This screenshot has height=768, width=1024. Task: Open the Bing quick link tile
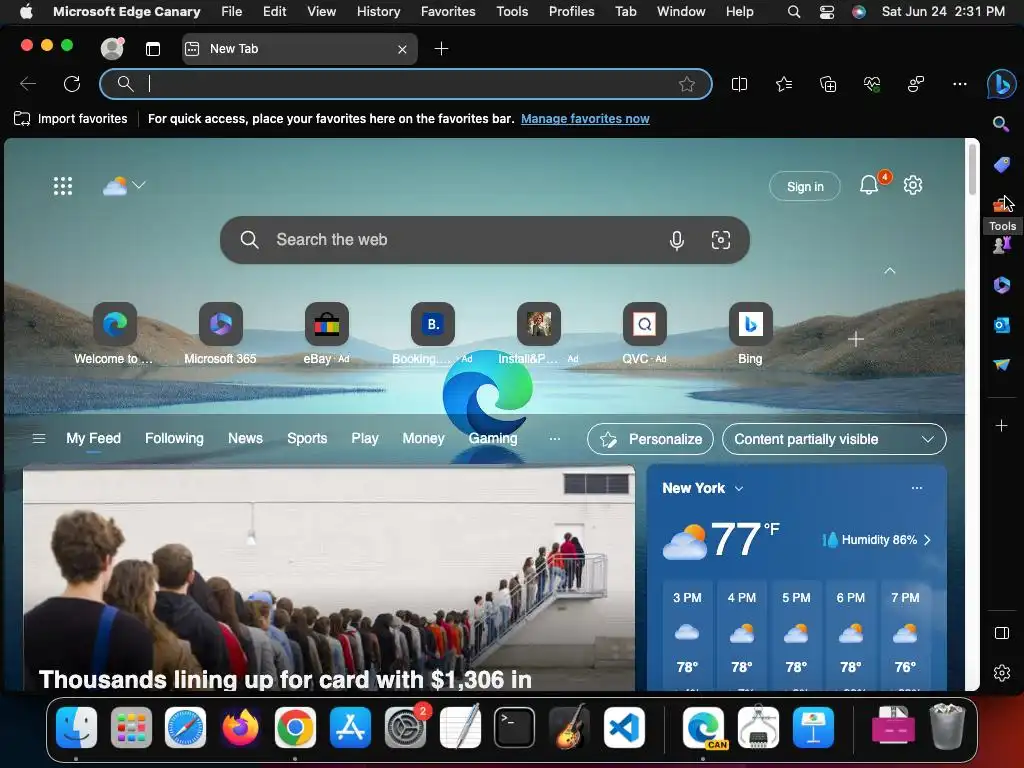click(x=750, y=324)
